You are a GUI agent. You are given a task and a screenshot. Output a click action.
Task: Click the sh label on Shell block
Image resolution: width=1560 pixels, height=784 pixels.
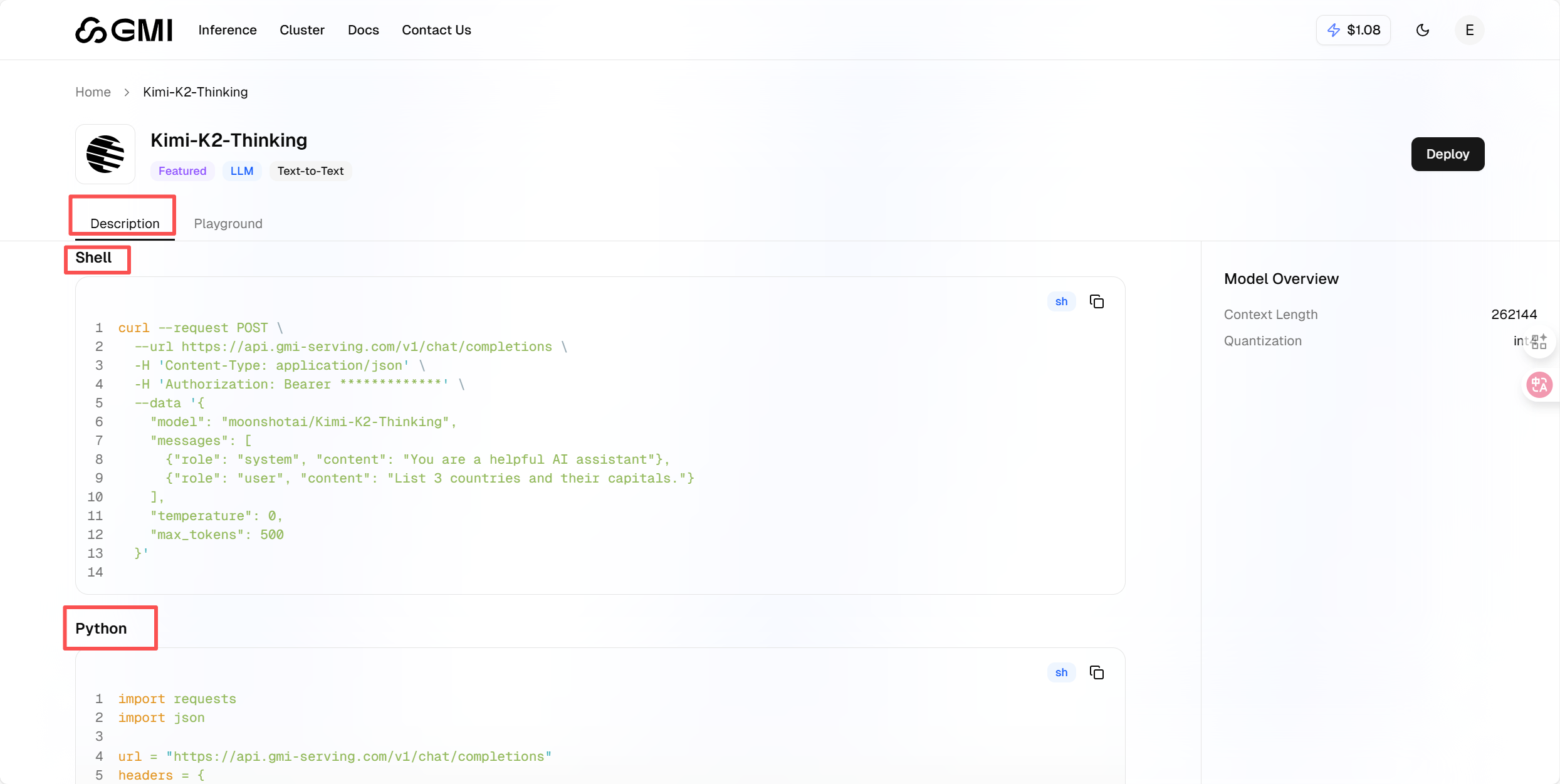1061,301
